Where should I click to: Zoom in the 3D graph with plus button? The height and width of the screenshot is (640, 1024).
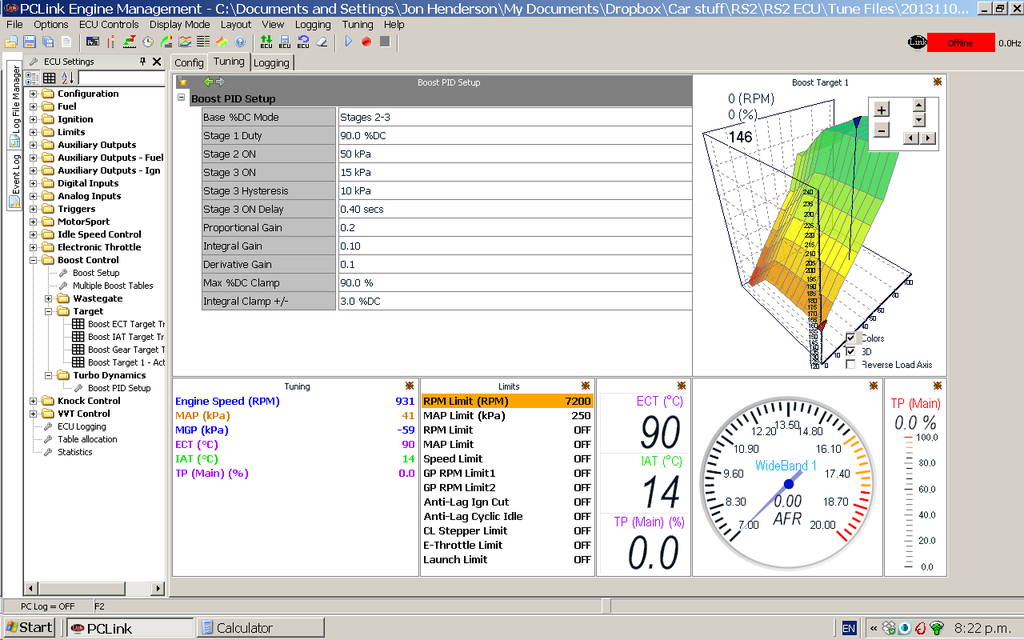[x=882, y=109]
